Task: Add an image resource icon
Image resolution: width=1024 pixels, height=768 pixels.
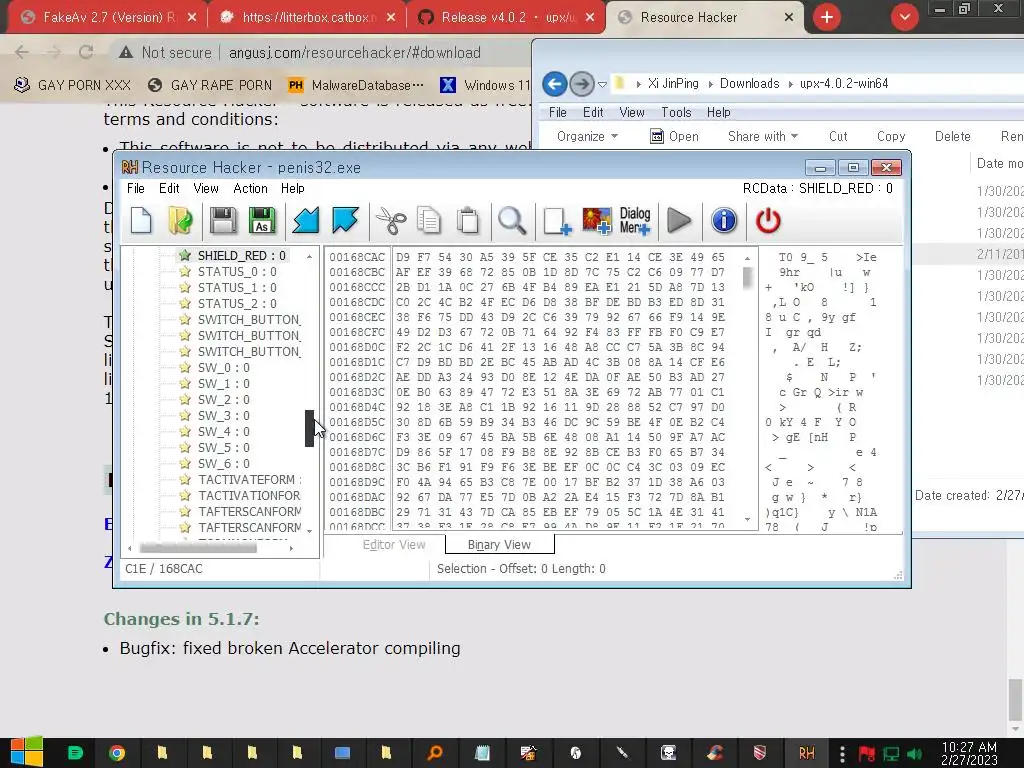Action: (x=596, y=221)
